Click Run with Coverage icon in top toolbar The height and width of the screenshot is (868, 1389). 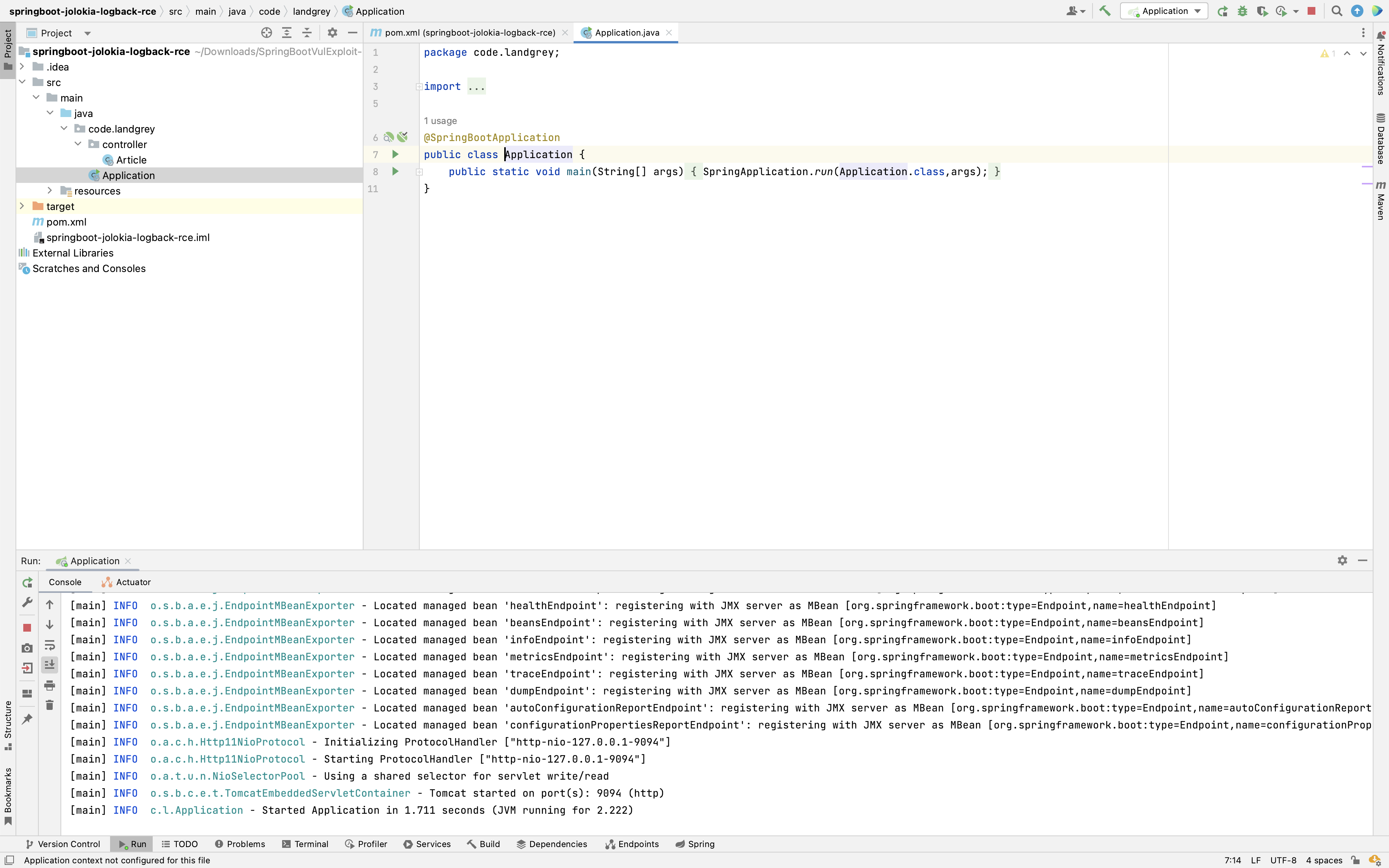click(x=1261, y=11)
